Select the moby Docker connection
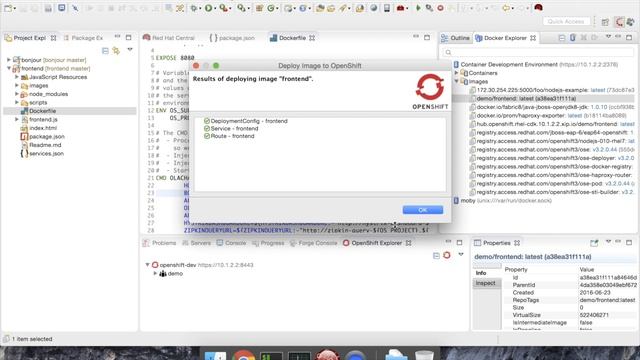The width and height of the screenshot is (640, 360). pyautogui.click(x=502, y=200)
